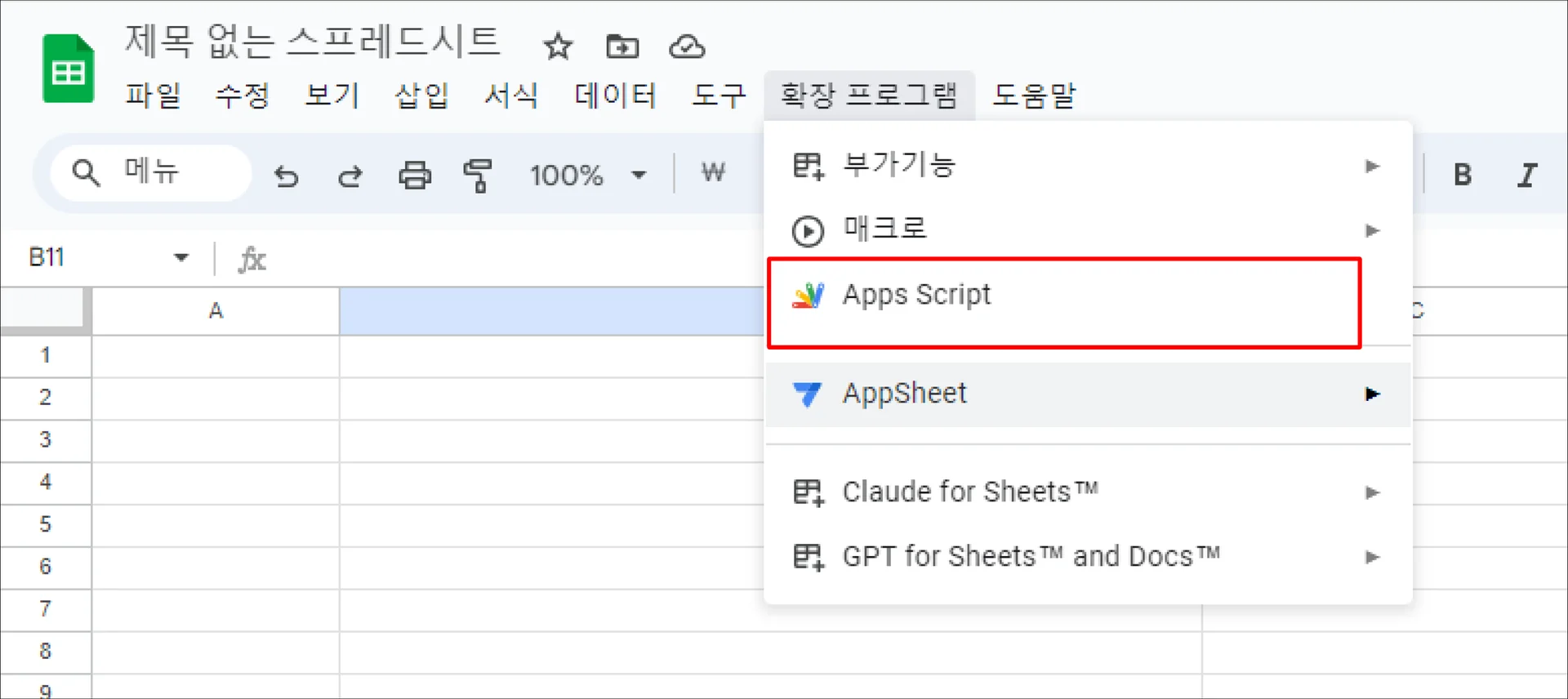Viewport: 1568px width, 699px height.
Task: Open the Google Sheets home logo
Action: point(68,69)
